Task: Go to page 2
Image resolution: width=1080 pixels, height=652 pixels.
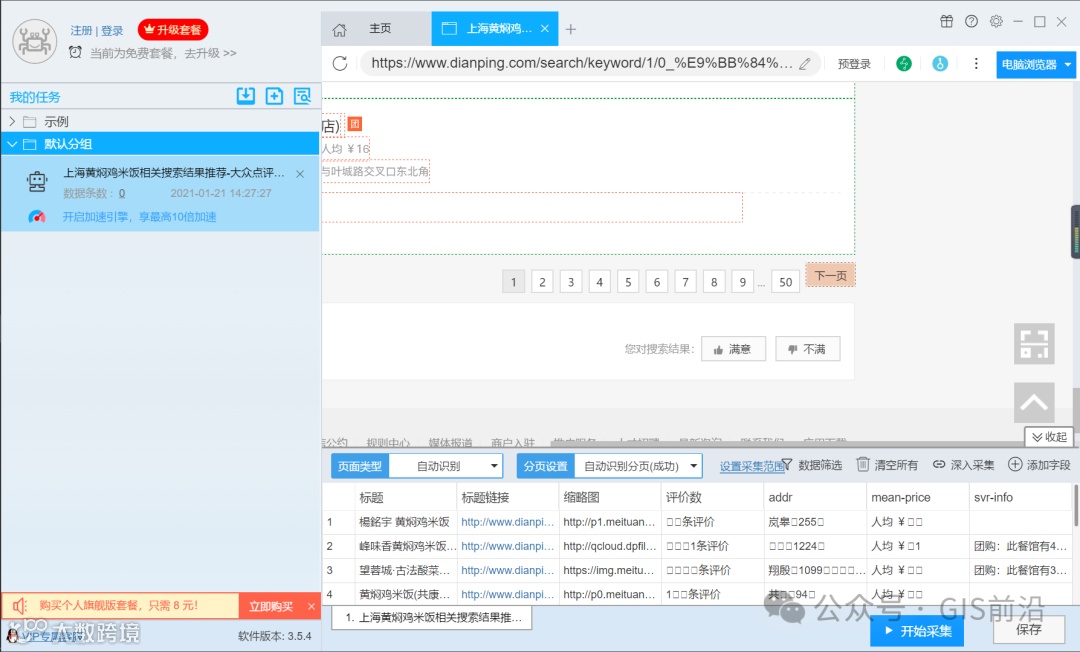Action: click(542, 282)
